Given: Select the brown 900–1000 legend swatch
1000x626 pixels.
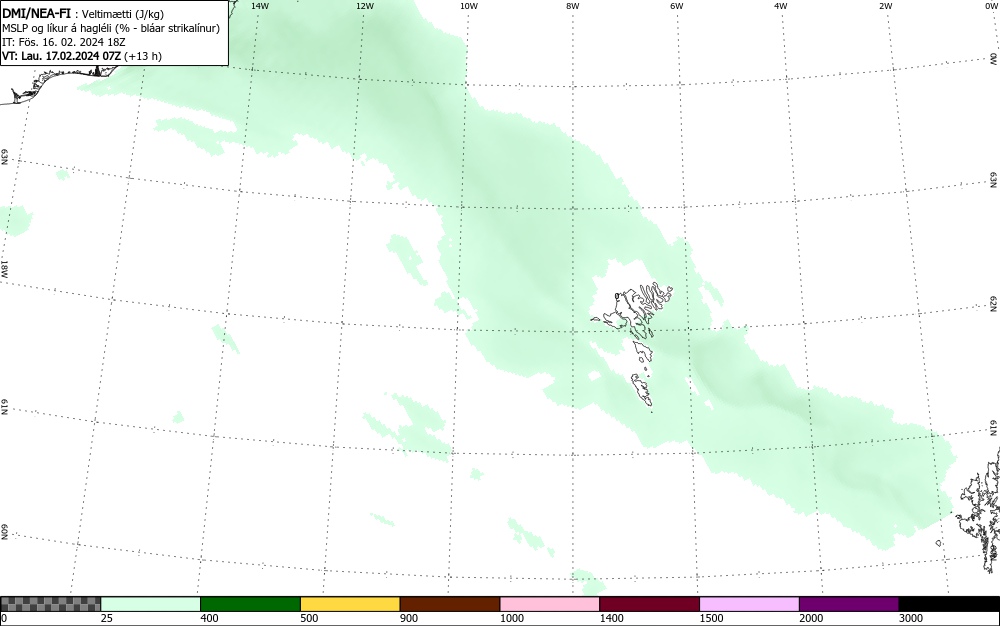Looking at the screenshot, I should [450, 604].
